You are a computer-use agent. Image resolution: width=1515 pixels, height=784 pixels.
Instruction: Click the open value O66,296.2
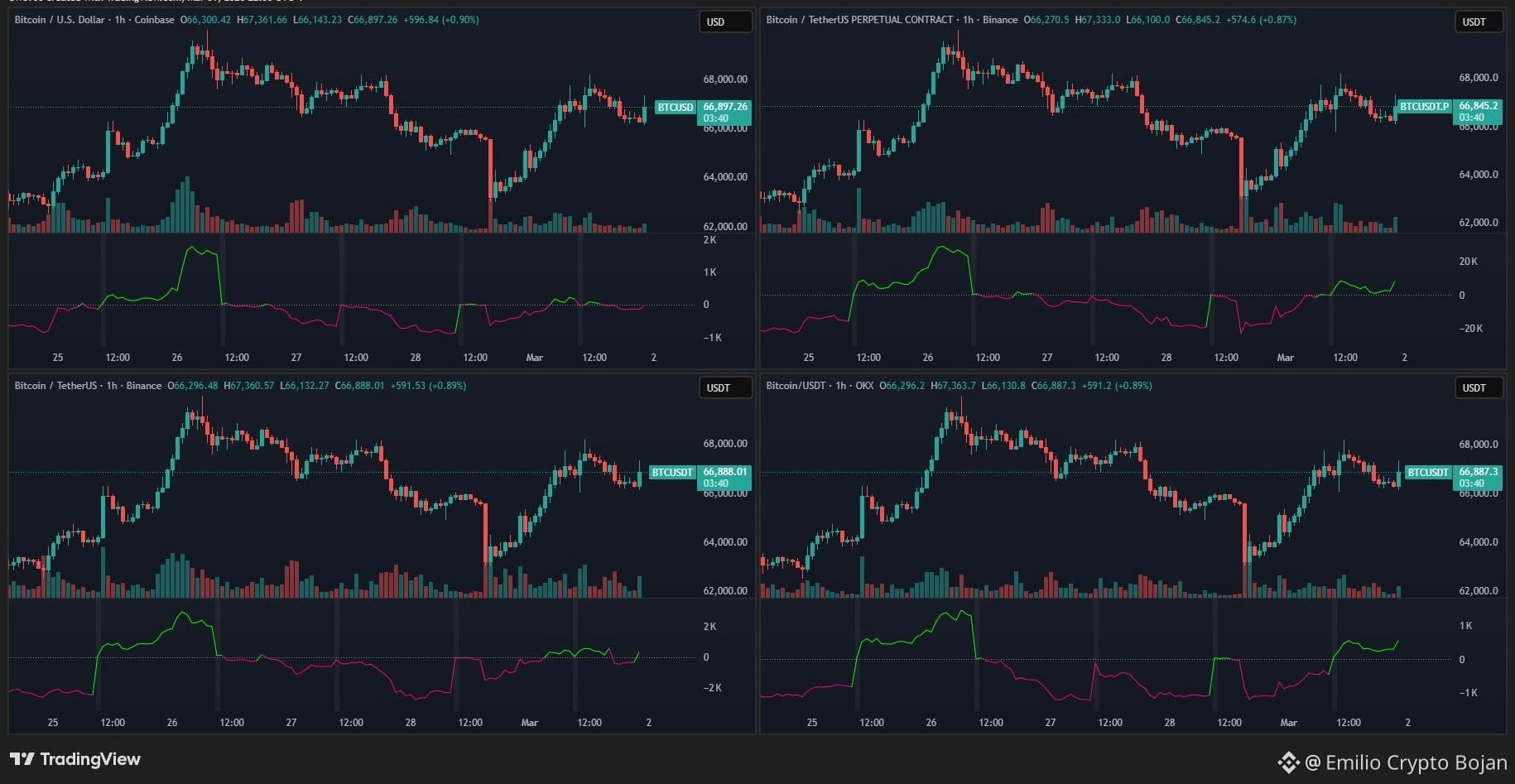pos(902,385)
